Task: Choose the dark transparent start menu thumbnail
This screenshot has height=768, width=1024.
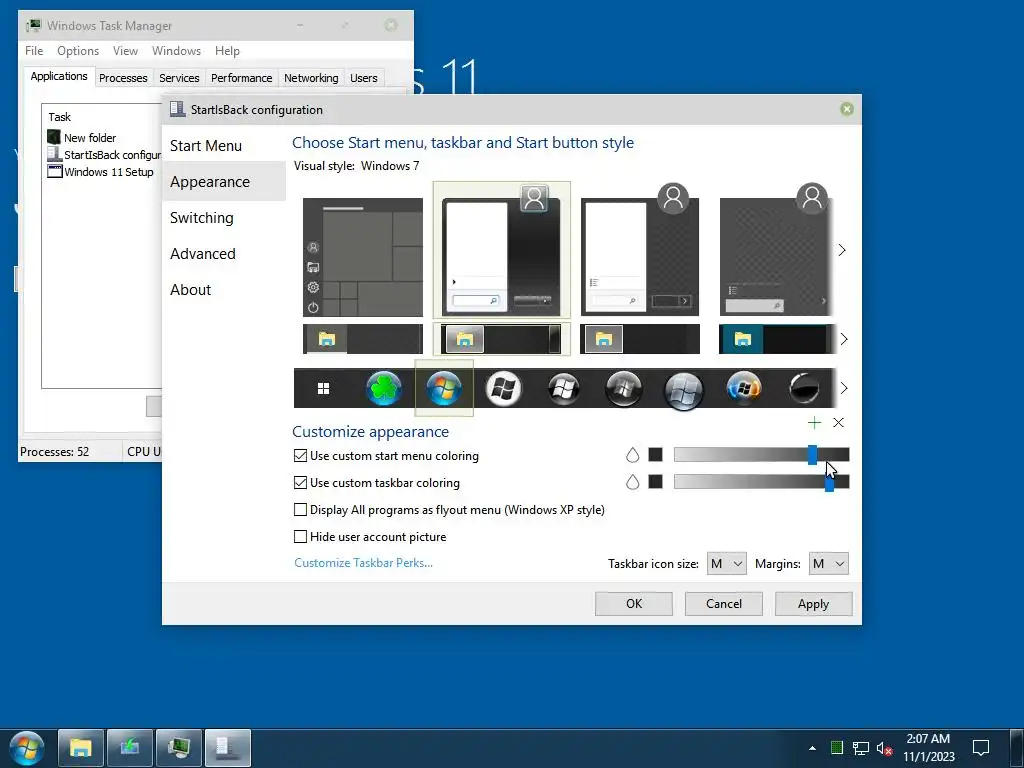Action: coord(776,250)
